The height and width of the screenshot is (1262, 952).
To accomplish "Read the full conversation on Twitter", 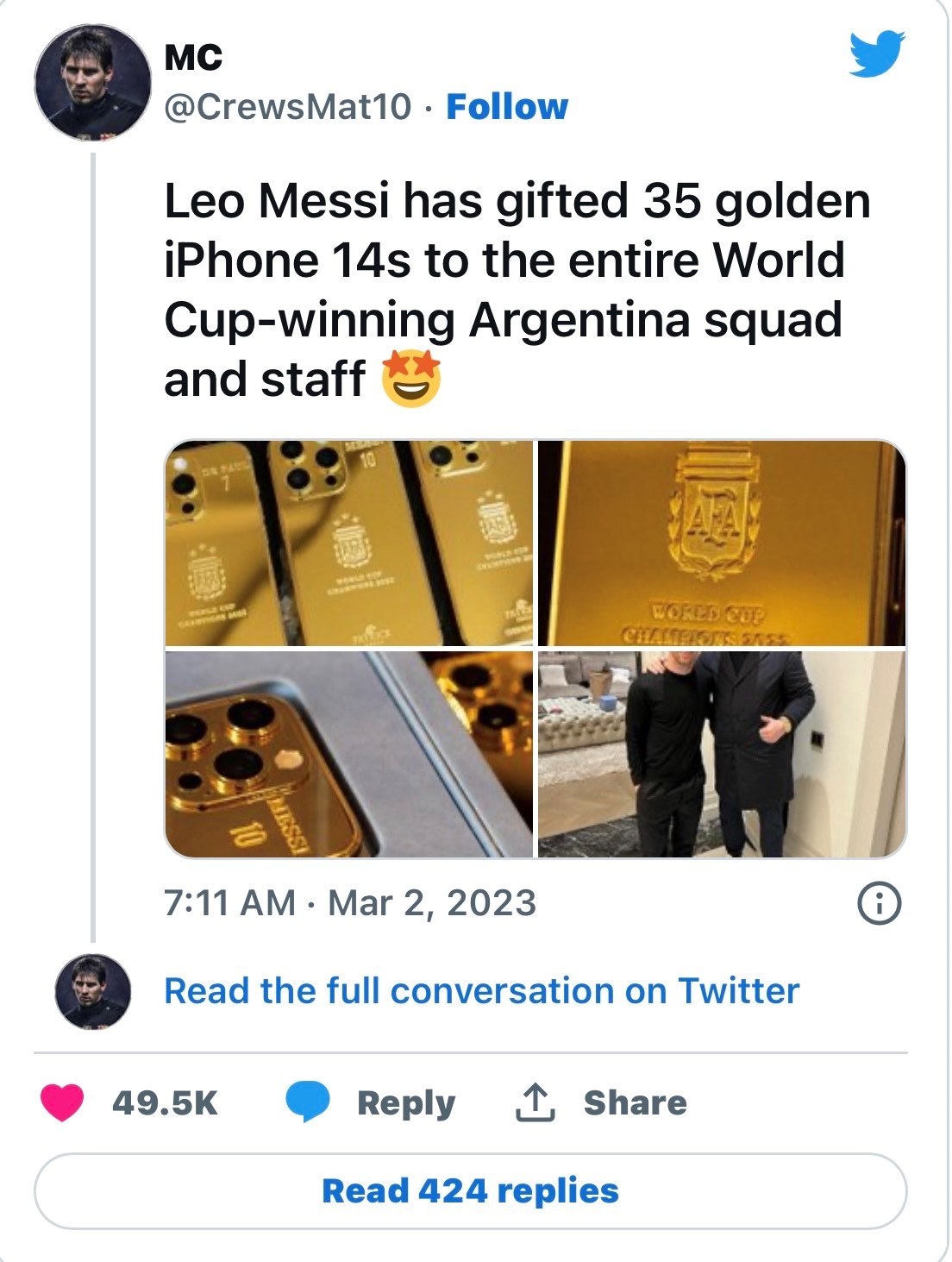I will [x=481, y=991].
